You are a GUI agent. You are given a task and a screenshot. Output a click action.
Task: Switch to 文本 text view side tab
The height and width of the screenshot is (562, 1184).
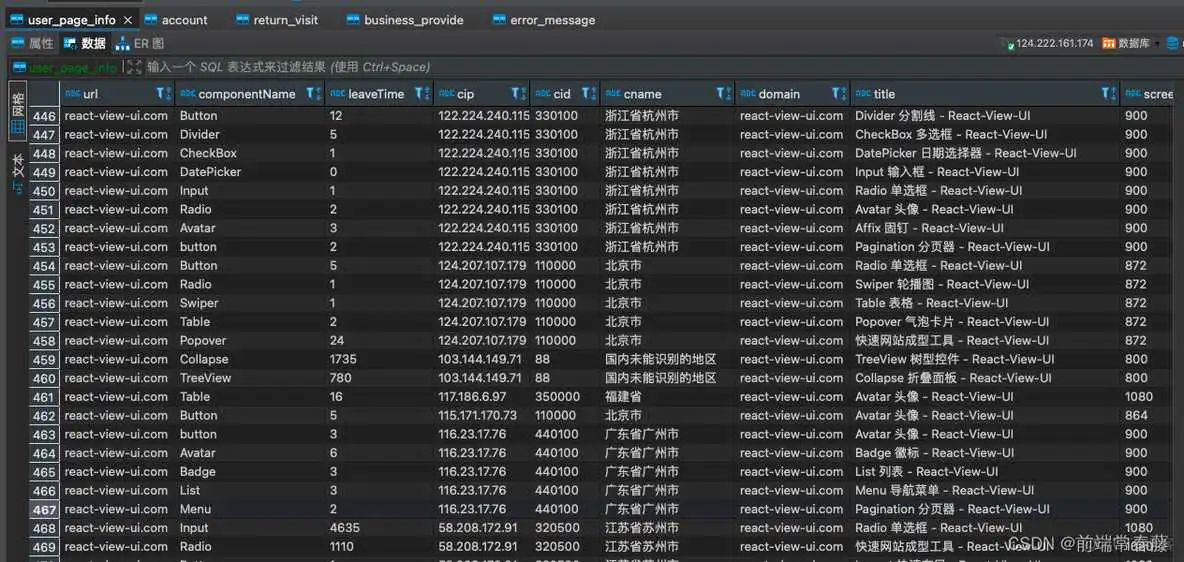pyautogui.click(x=17, y=173)
